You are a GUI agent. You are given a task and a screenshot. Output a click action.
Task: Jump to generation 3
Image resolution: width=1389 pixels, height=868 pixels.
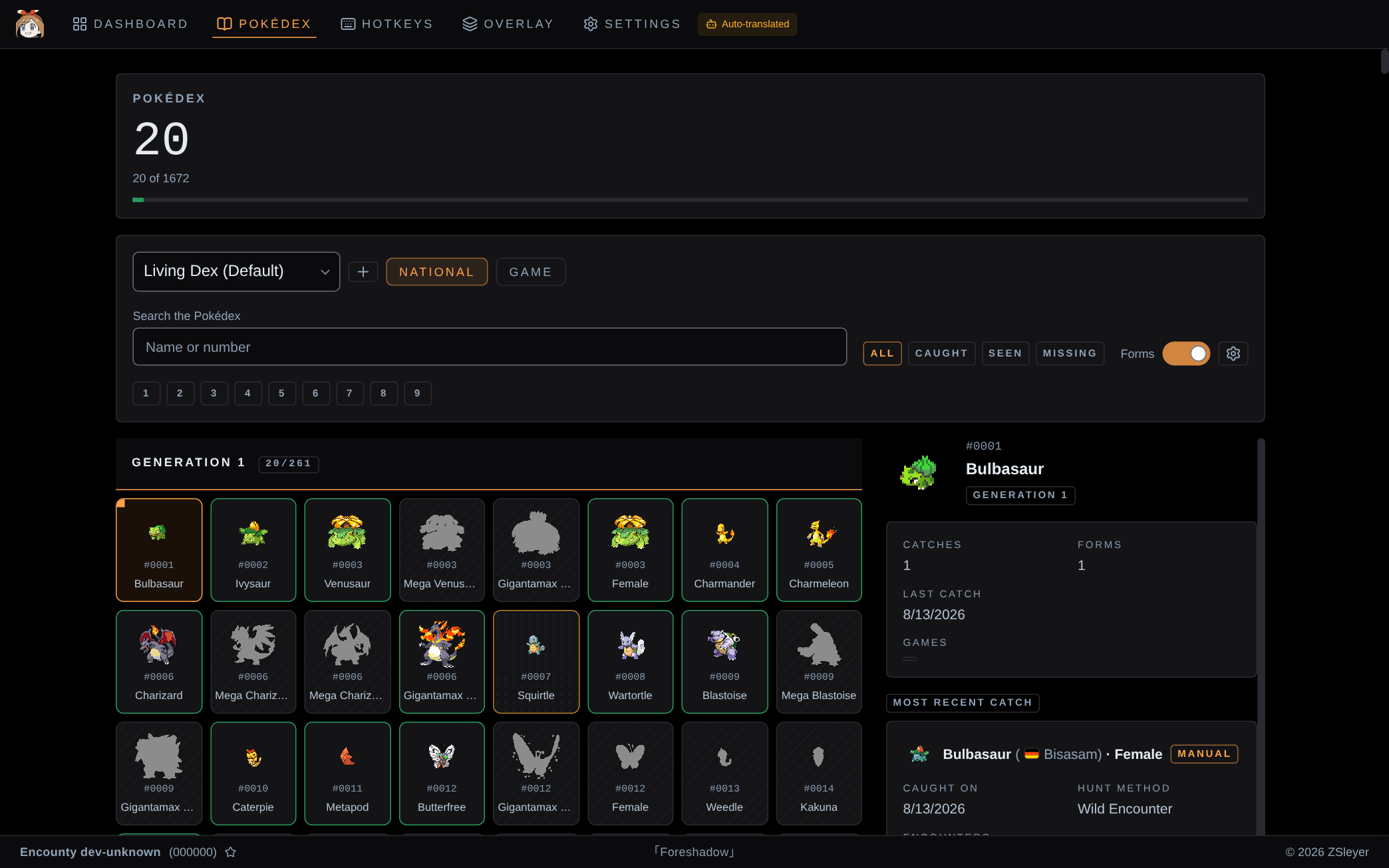pos(214,393)
